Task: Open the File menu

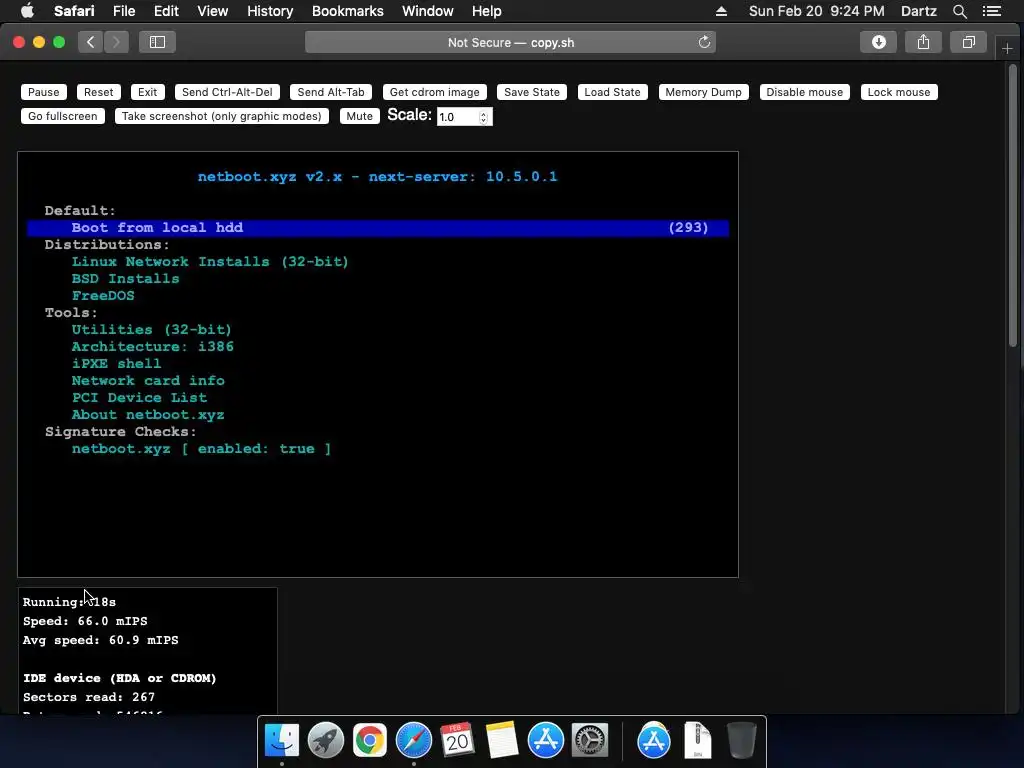Action: pyautogui.click(x=123, y=11)
